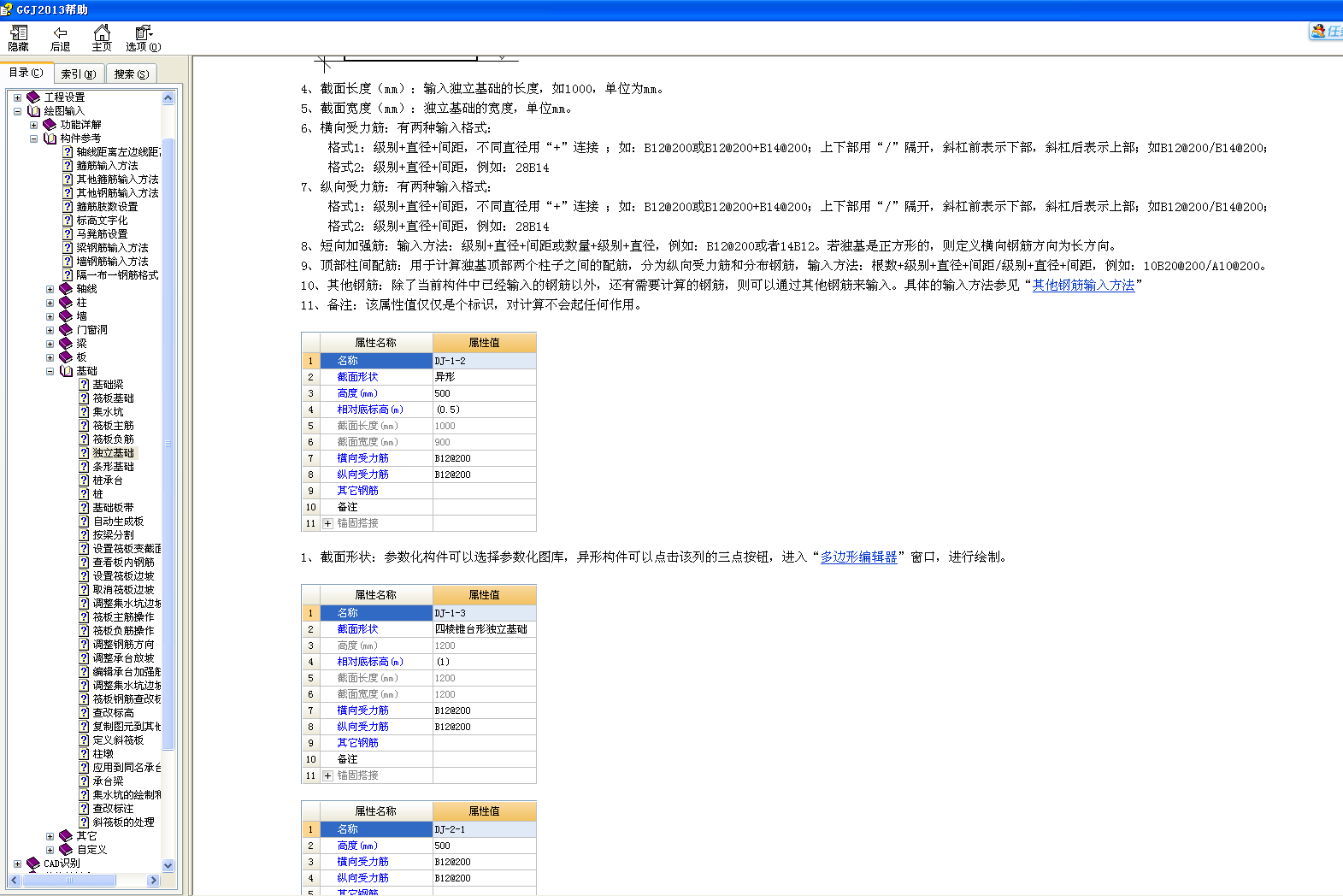Open the 条形基础 topic
Screen dimensions: 1343x896
coord(114,467)
